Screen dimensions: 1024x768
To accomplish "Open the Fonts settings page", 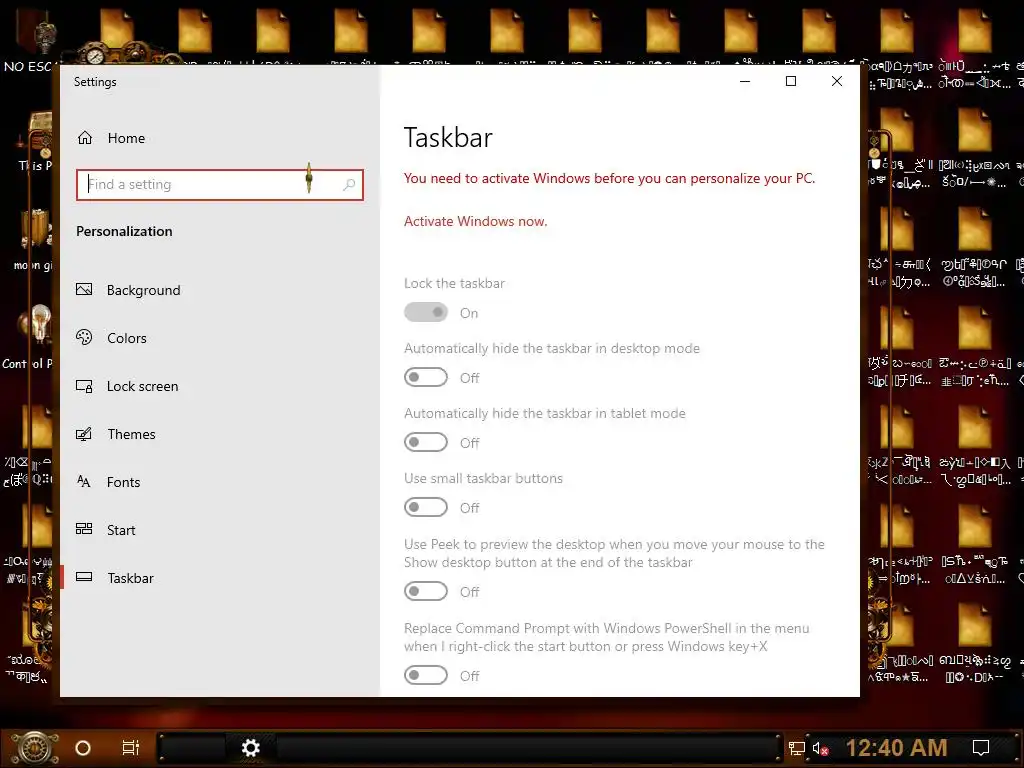I will pyautogui.click(x=123, y=482).
